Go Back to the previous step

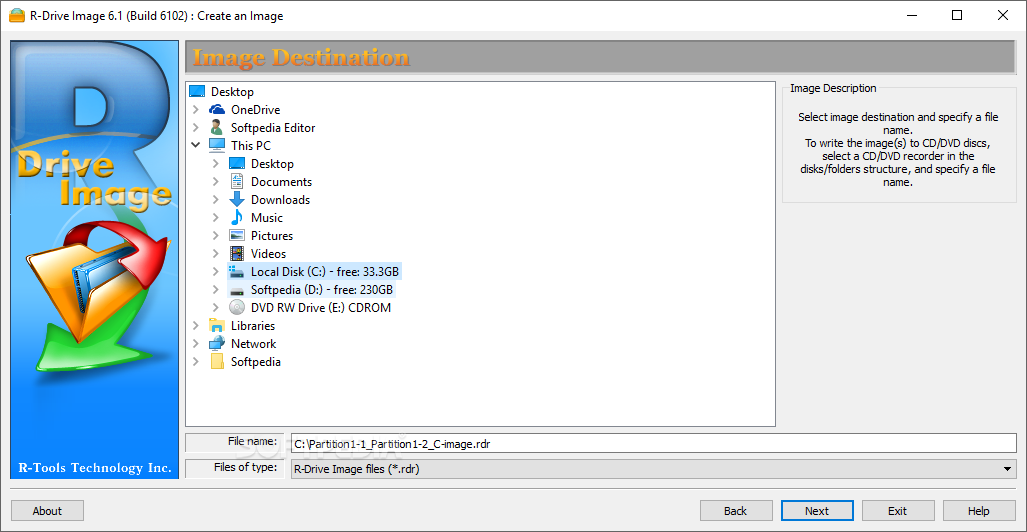736,511
